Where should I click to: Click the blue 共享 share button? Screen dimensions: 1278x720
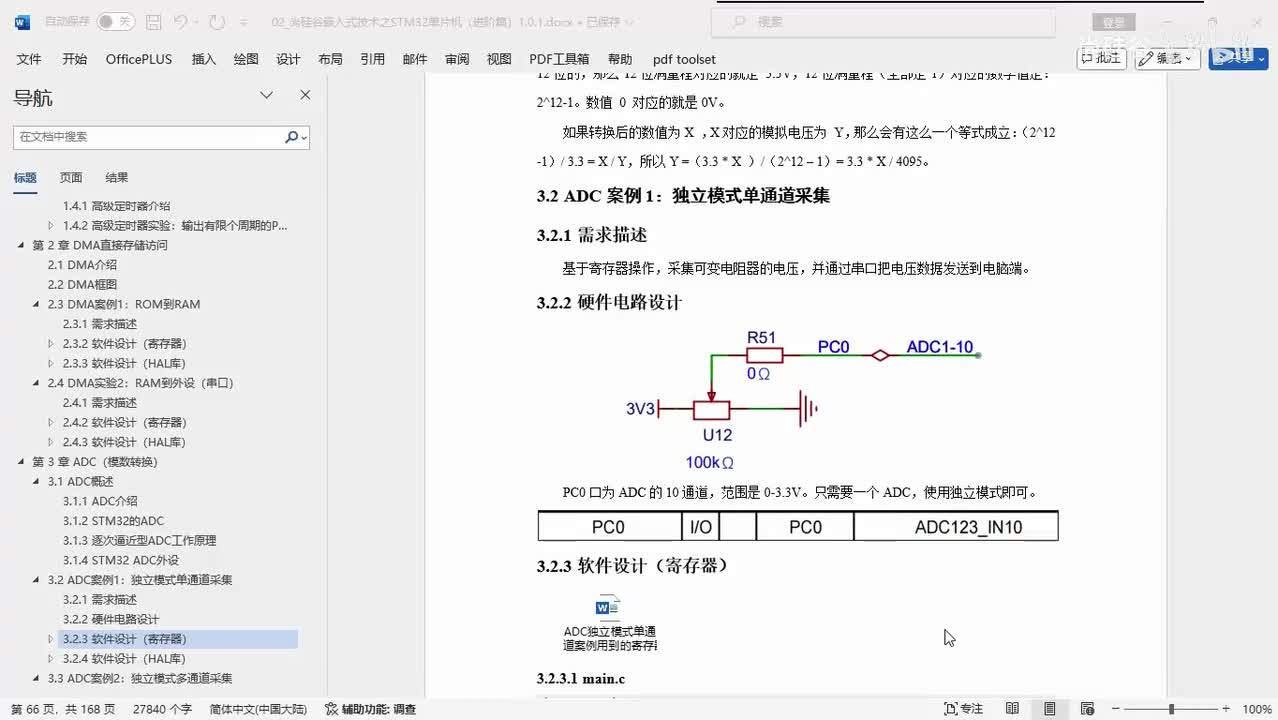pyautogui.click(x=1238, y=58)
